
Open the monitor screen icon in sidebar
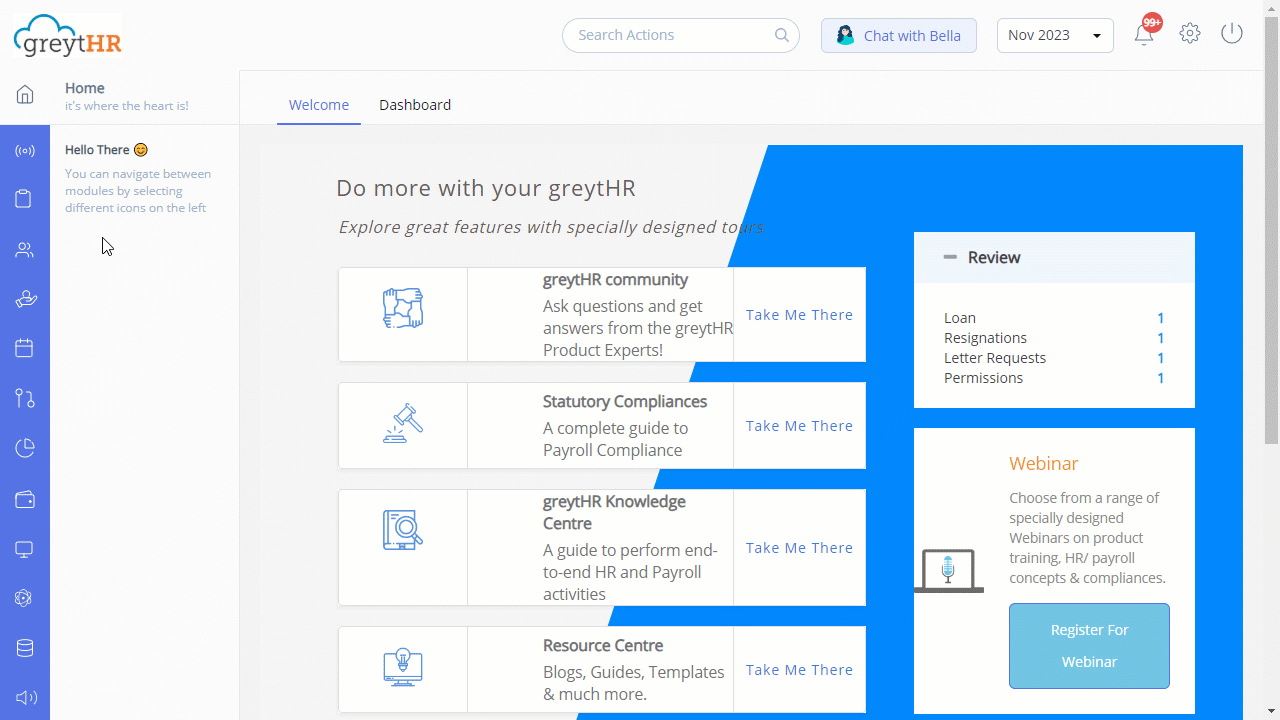point(25,549)
